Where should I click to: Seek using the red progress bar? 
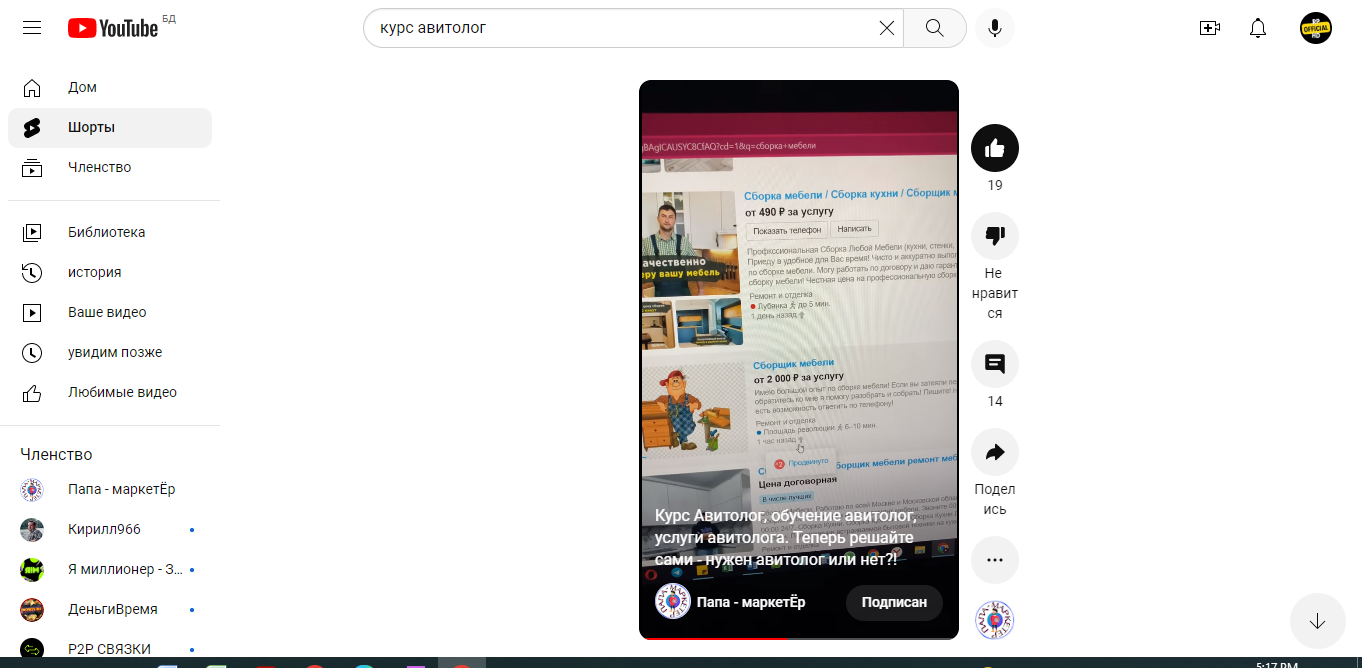(799, 637)
